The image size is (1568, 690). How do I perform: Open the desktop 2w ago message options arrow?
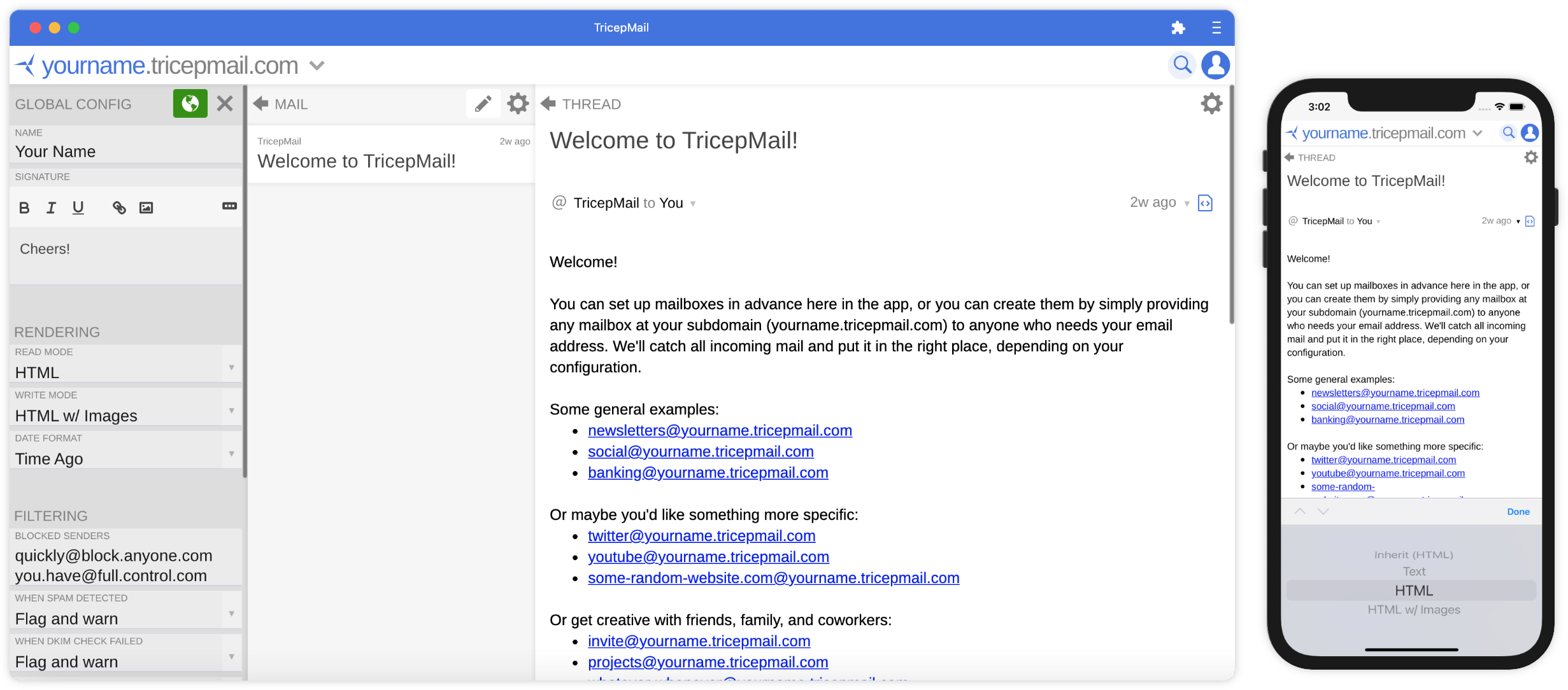coord(1187,204)
